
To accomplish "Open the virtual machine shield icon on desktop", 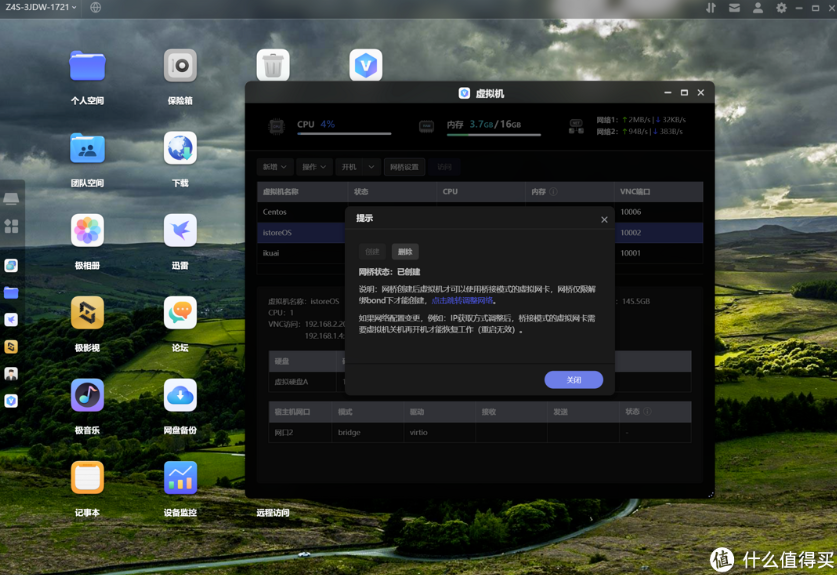I will click(366, 66).
